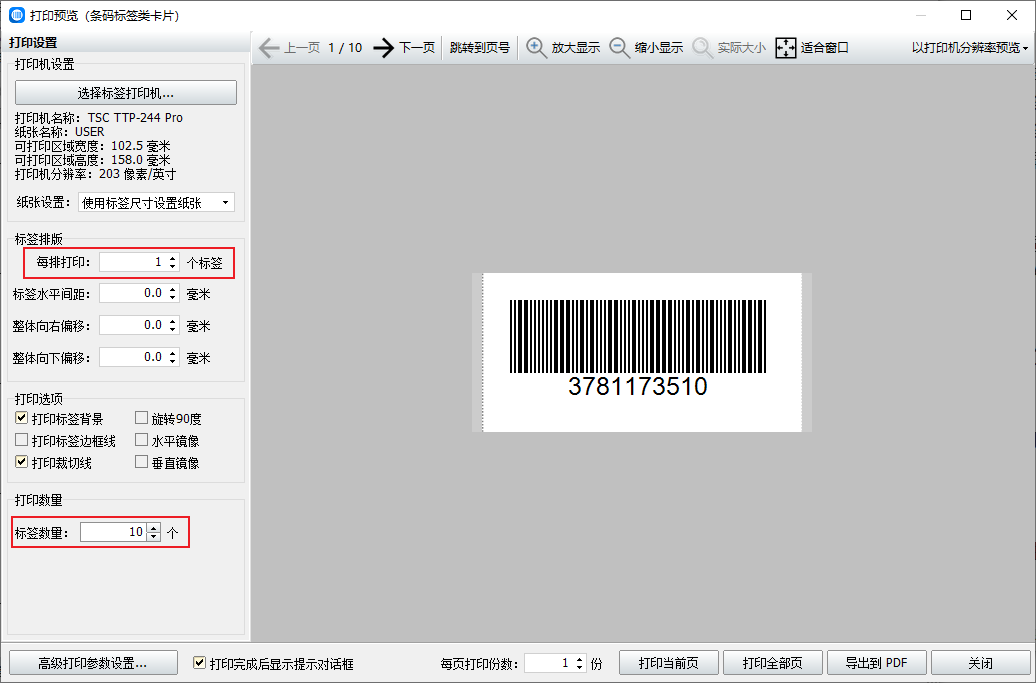
Task: Click the fit to window icon
Action: 786,48
